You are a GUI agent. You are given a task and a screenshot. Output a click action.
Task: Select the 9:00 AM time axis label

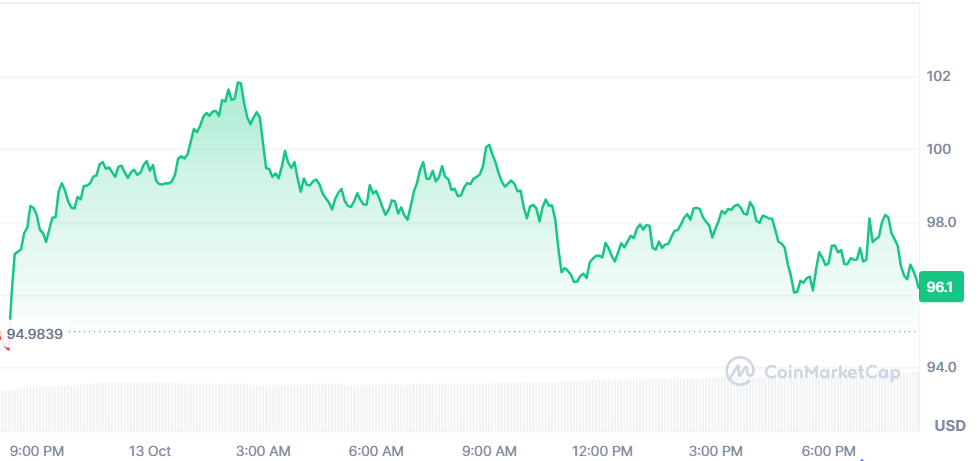pyautogui.click(x=490, y=451)
